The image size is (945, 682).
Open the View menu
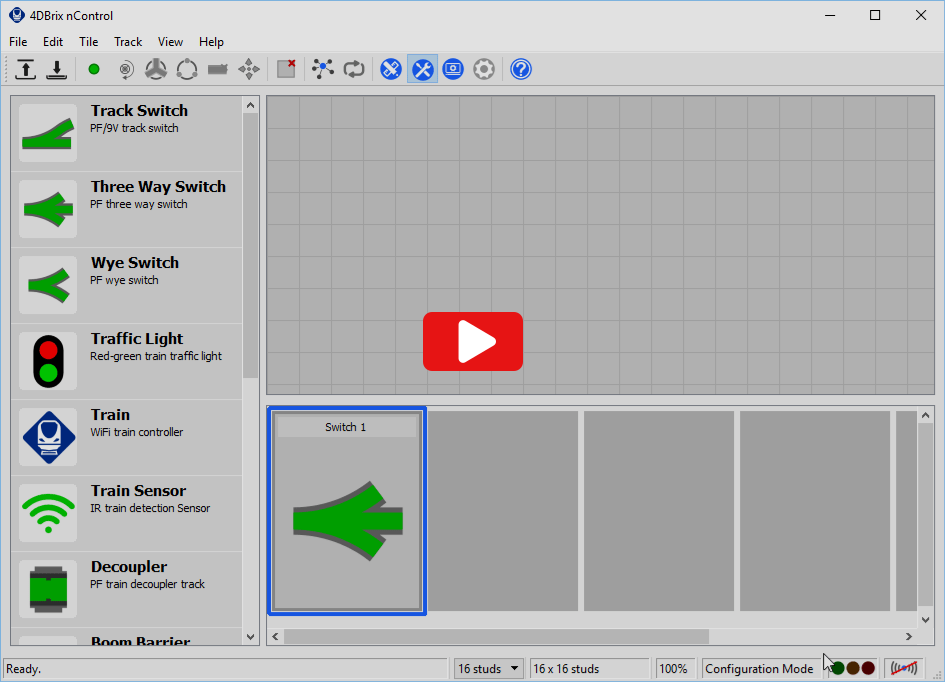pos(170,42)
